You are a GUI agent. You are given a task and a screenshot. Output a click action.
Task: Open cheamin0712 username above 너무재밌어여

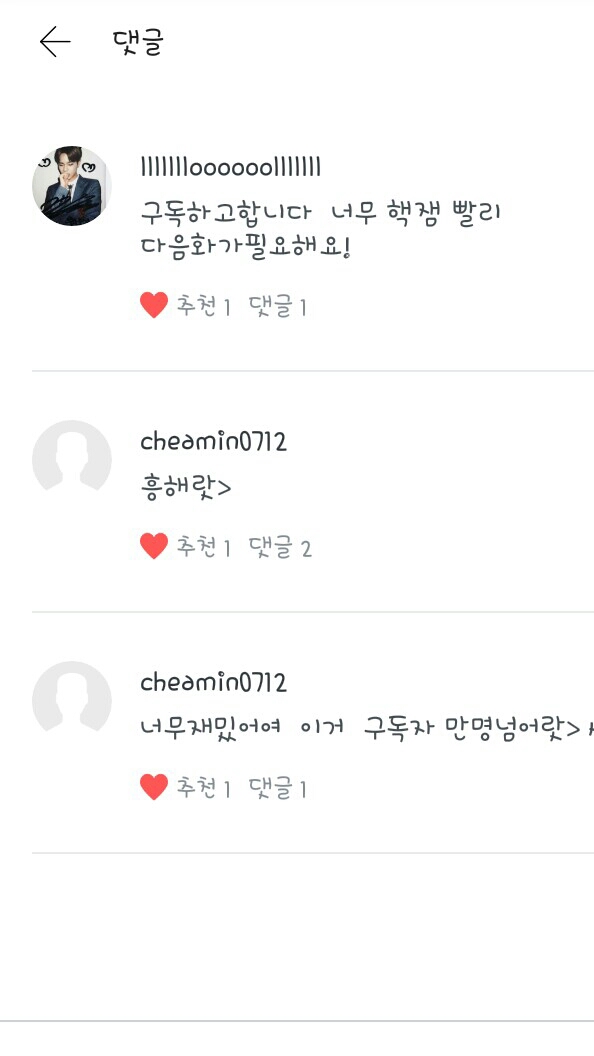[213, 684]
